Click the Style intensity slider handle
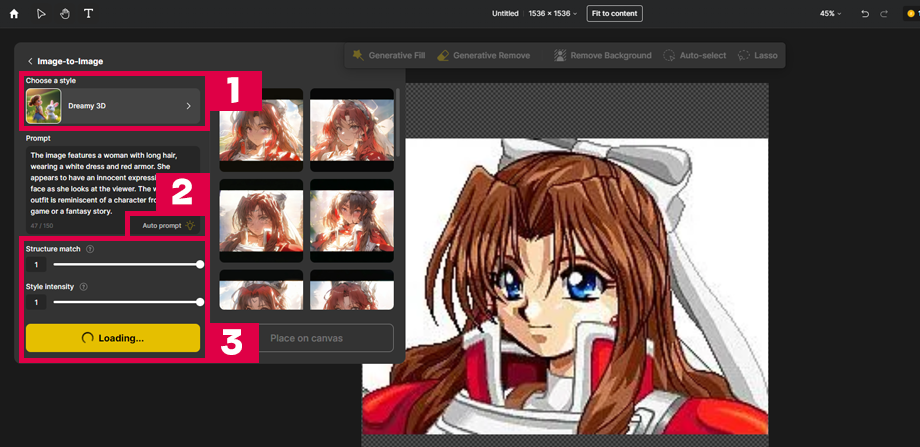 click(200, 302)
